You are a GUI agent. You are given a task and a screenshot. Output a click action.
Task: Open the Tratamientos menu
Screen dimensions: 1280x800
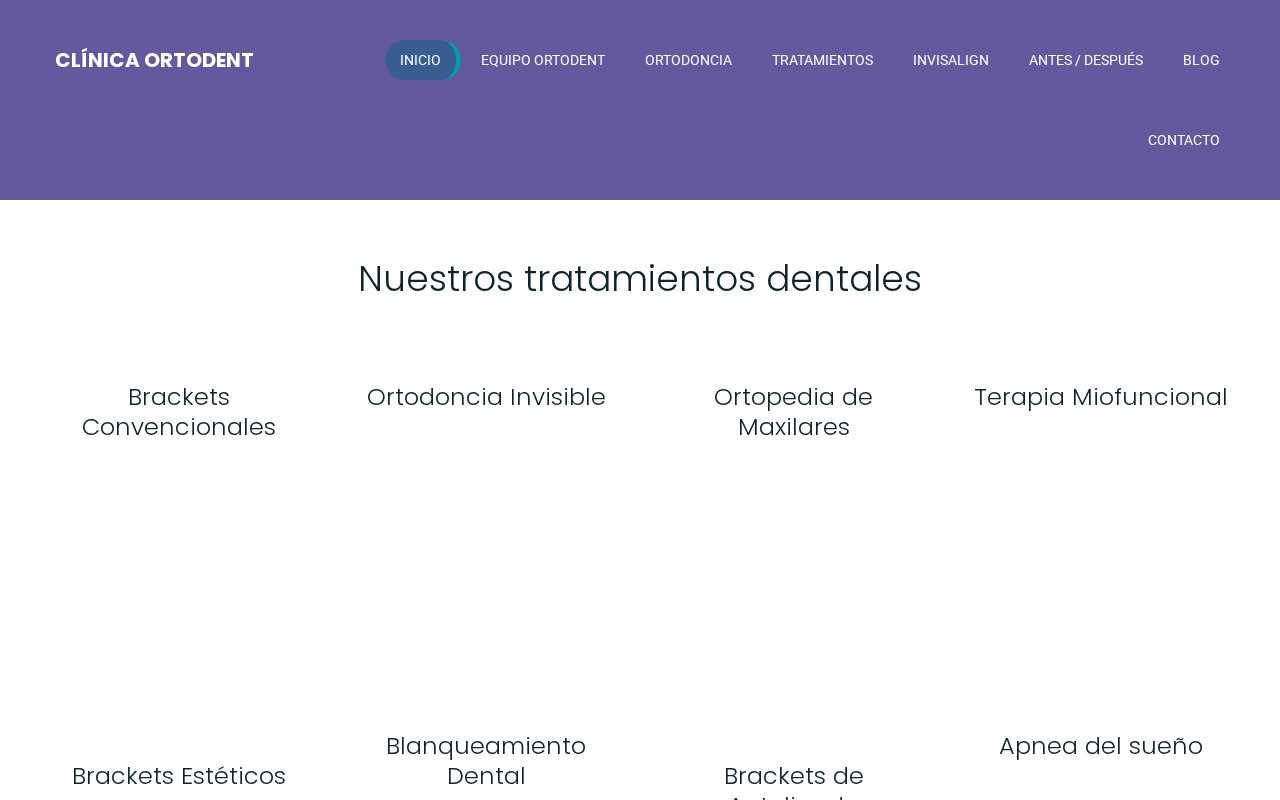(x=822, y=60)
